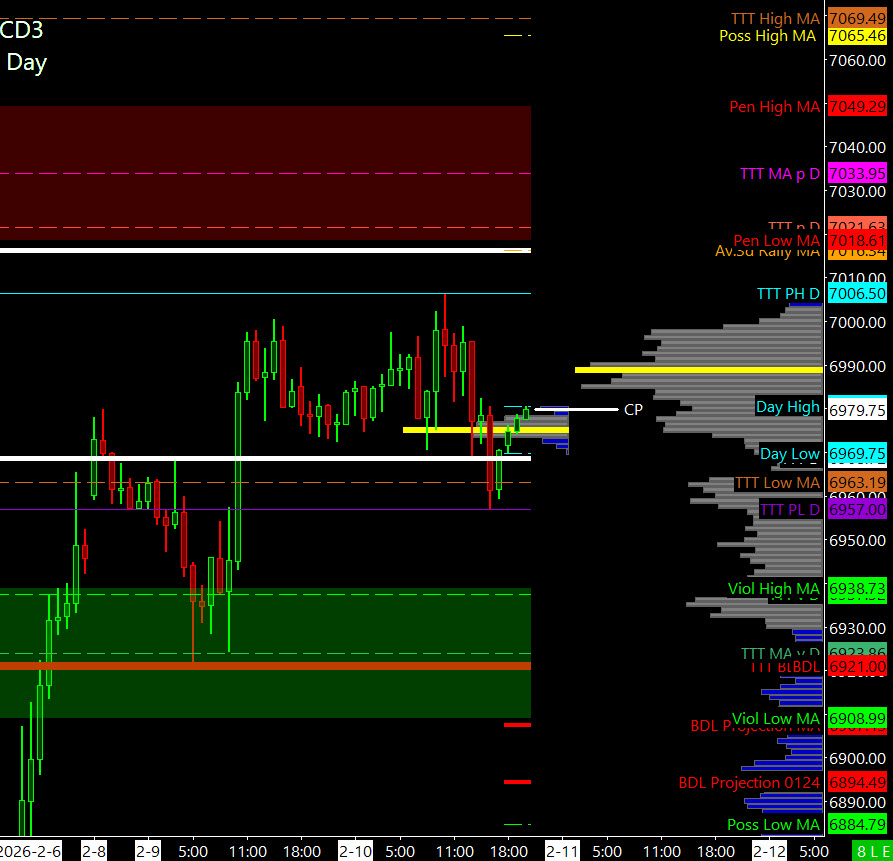Select the cyan TTT PH D tag 7006.50

857,293
